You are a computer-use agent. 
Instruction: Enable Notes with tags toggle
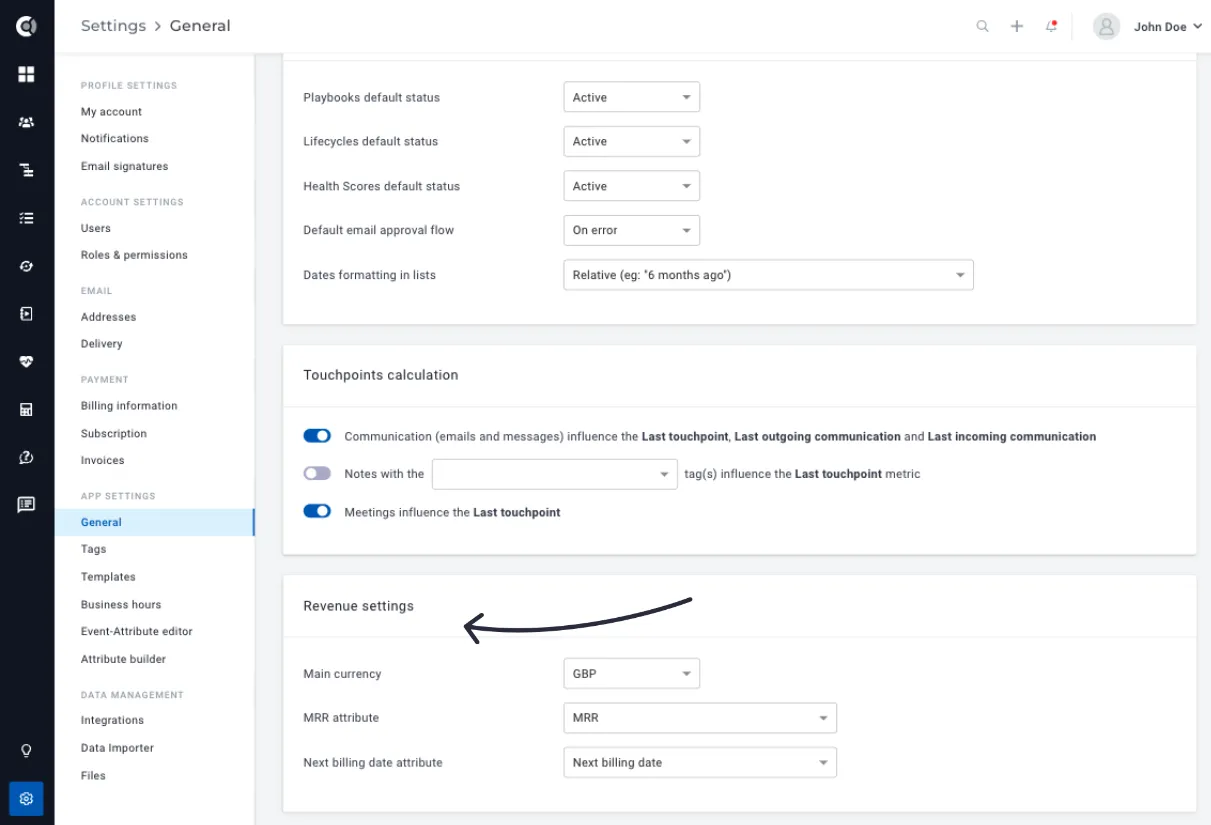317,474
